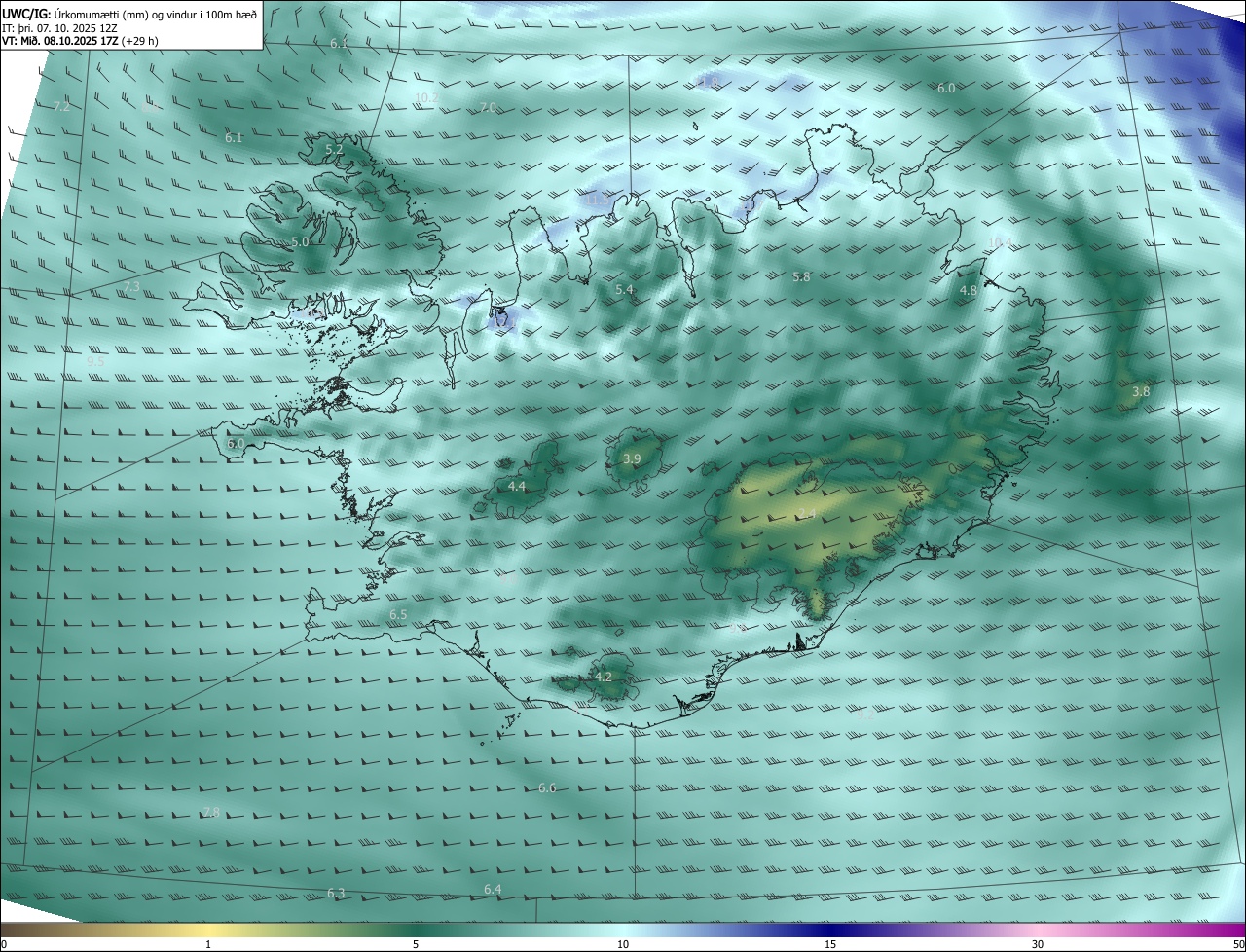Click the 3.8 value label
1246x952 pixels.
coord(1141,391)
